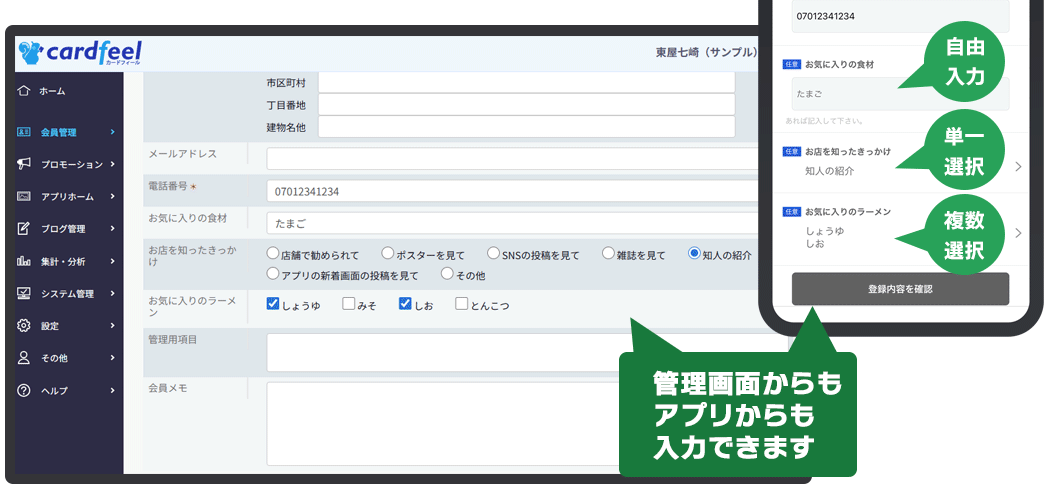Click the プロモーション megaphone icon
The width and height of the screenshot is (1057, 498).
pos(24,164)
